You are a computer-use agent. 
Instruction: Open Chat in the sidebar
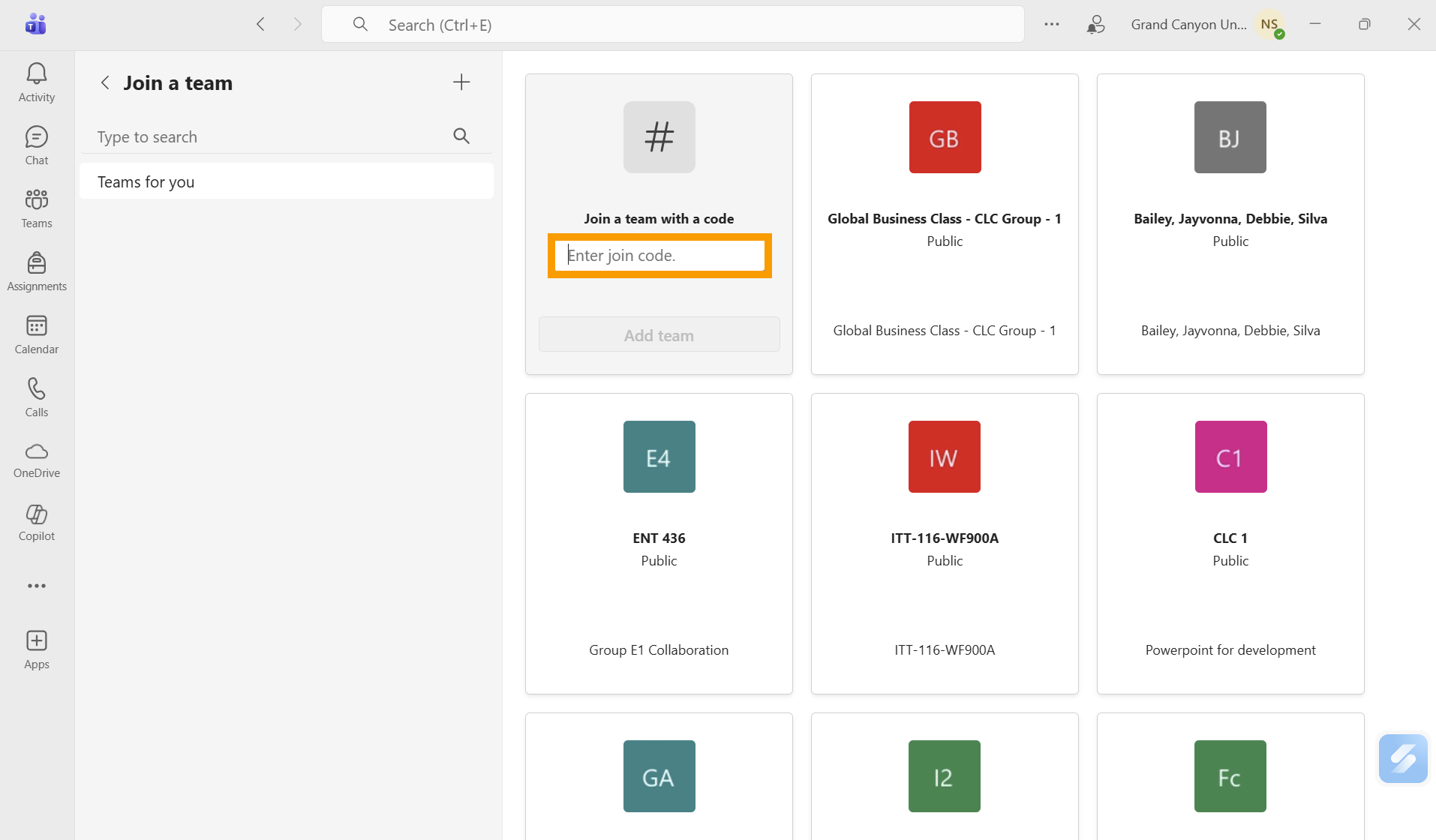(x=36, y=145)
